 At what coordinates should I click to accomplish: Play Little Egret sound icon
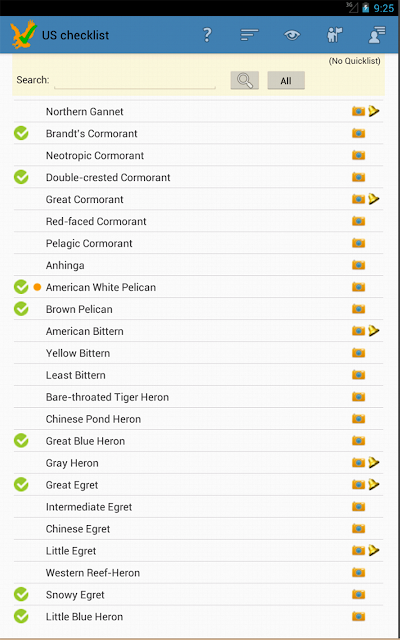373,551
